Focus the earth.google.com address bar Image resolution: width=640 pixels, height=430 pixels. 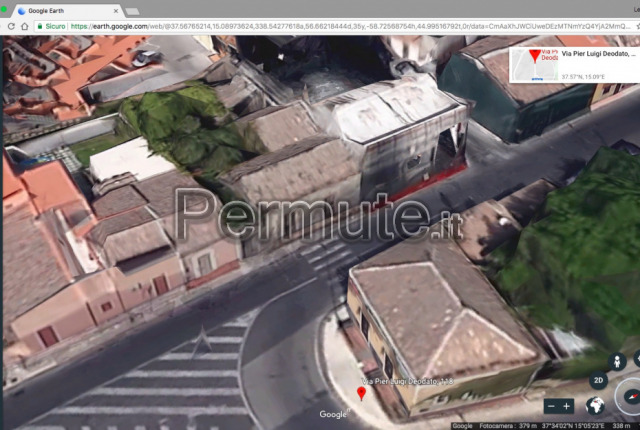tap(351, 26)
